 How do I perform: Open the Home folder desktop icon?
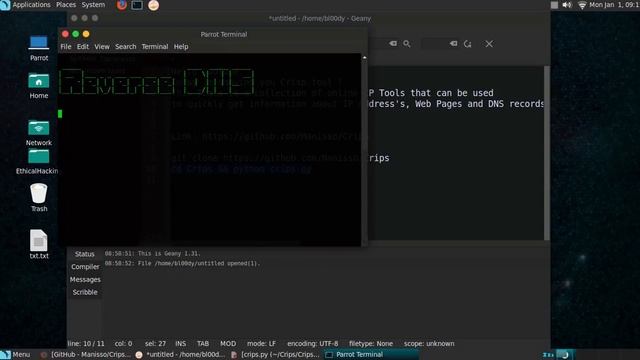(x=39, y=86)
